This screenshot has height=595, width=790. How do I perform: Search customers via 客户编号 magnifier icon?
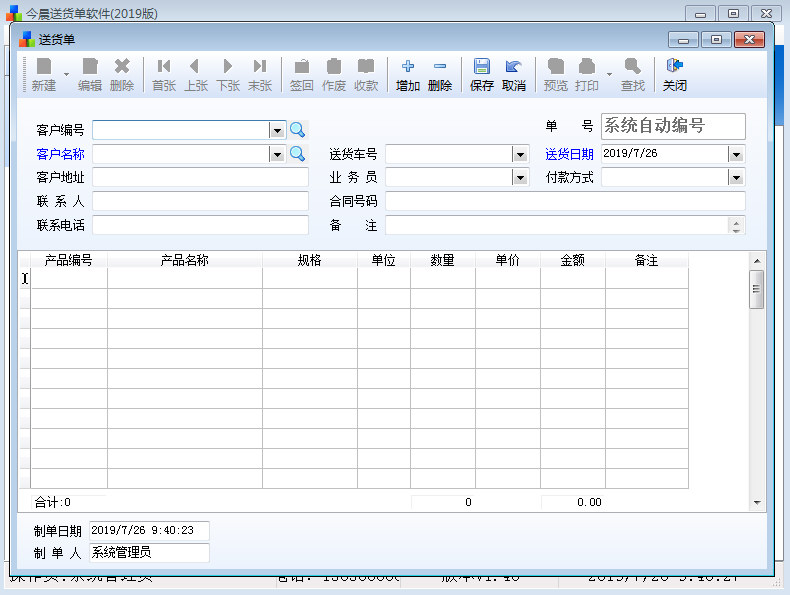pyautogui.click(x=297, y=130)
